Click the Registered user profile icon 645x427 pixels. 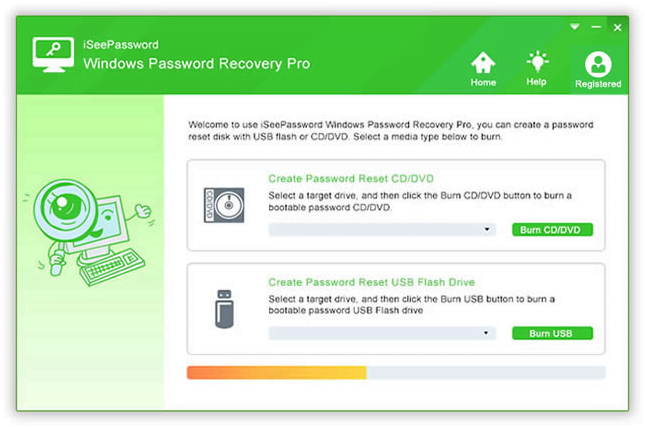tap(598, 64)
